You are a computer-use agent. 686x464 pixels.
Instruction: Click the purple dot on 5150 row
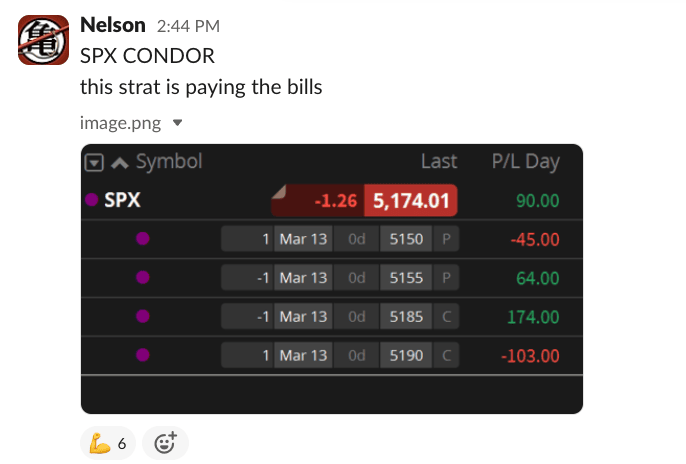tap(142, 239)
